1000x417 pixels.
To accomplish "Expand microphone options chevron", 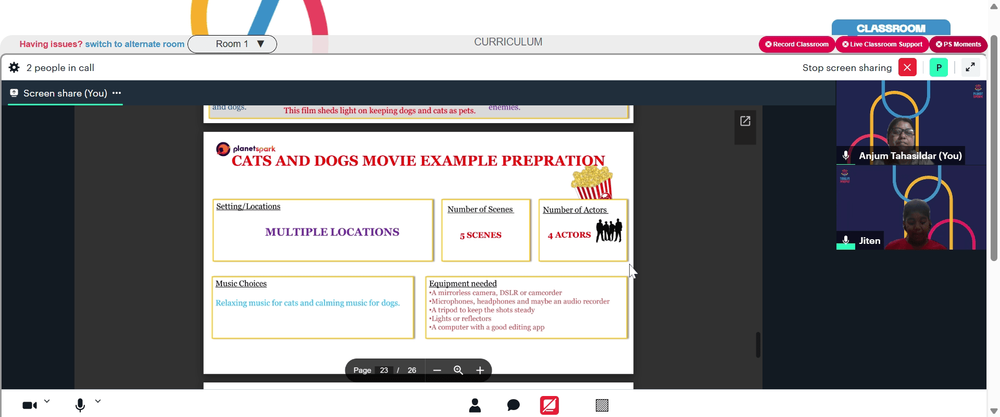I will (x=98, y=402).
